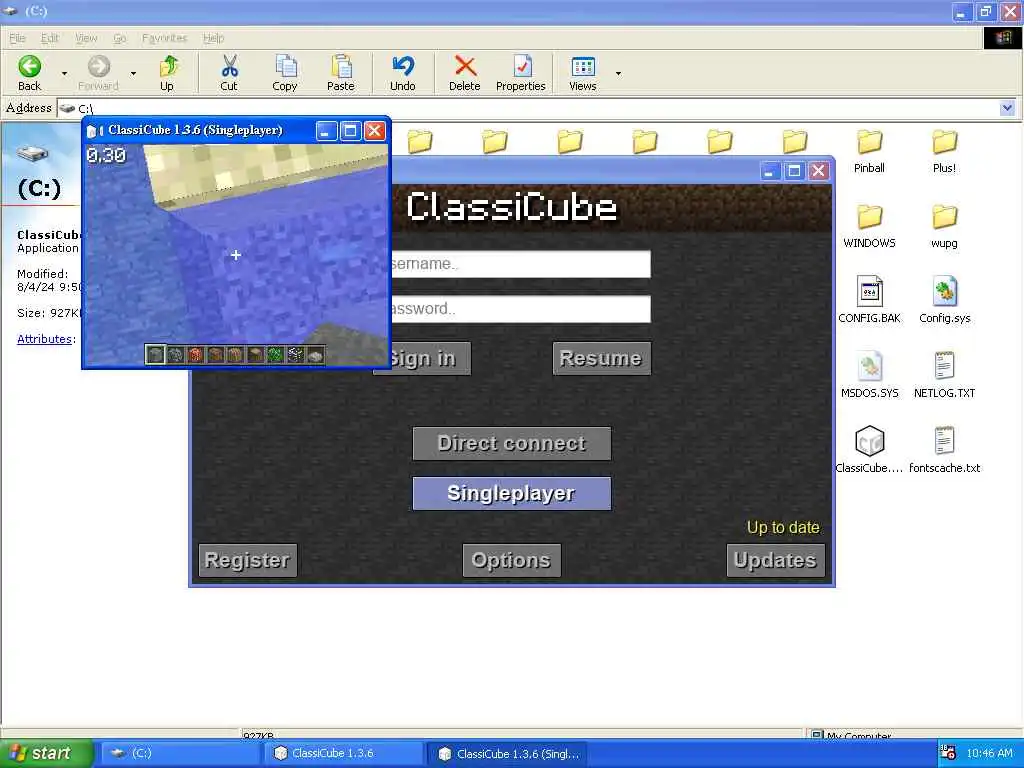This screenshot has width=1024, height=768.
Task: Switch to ClassiCube 1.3.6 launcher taskbar button
Action: tap(343, 753)
